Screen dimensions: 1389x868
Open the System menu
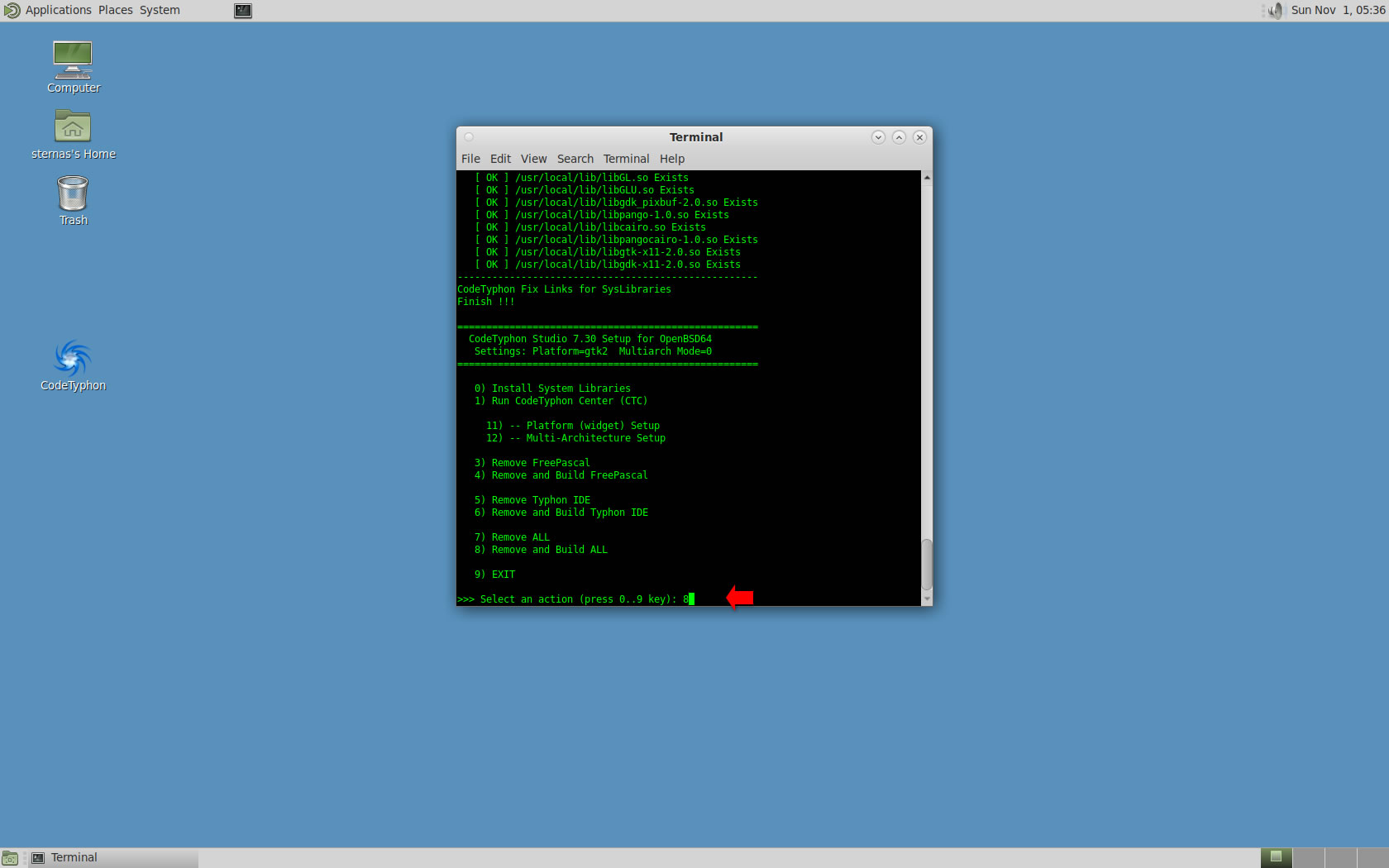(160, 10)
